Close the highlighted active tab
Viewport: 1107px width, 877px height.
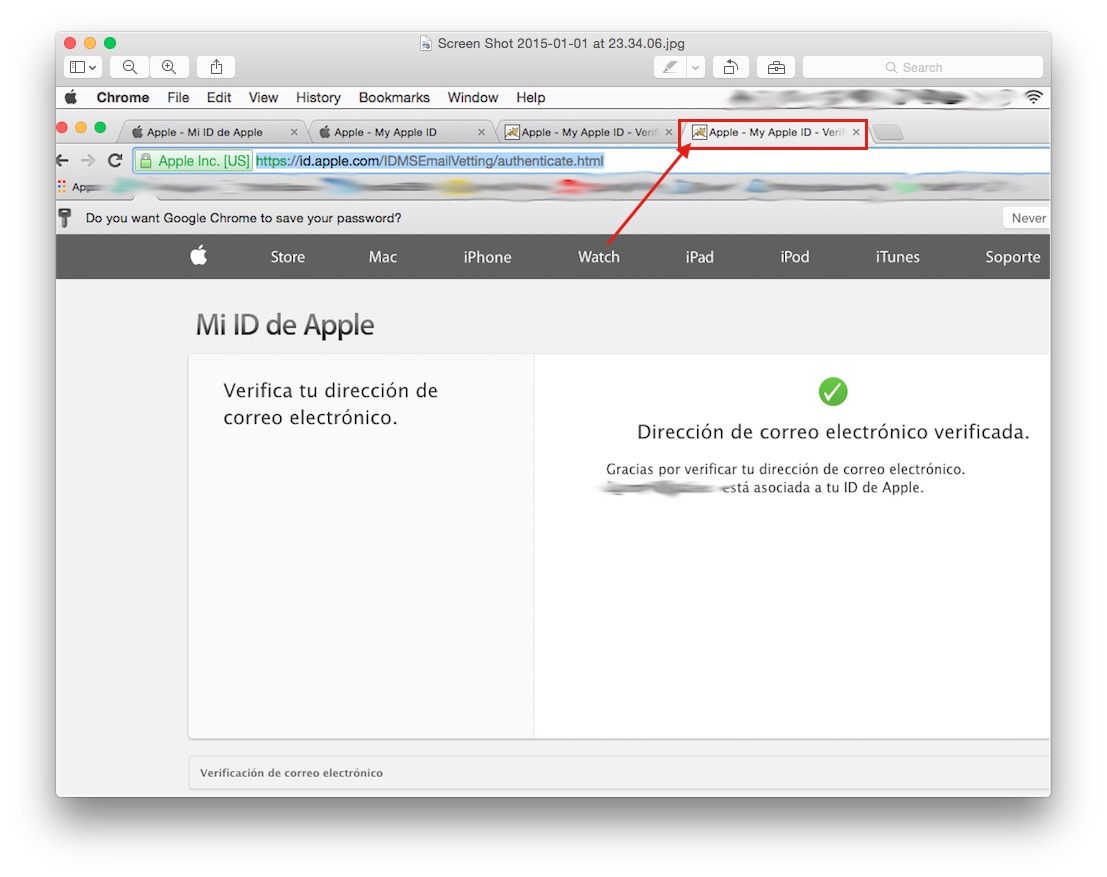click(856, 132)
